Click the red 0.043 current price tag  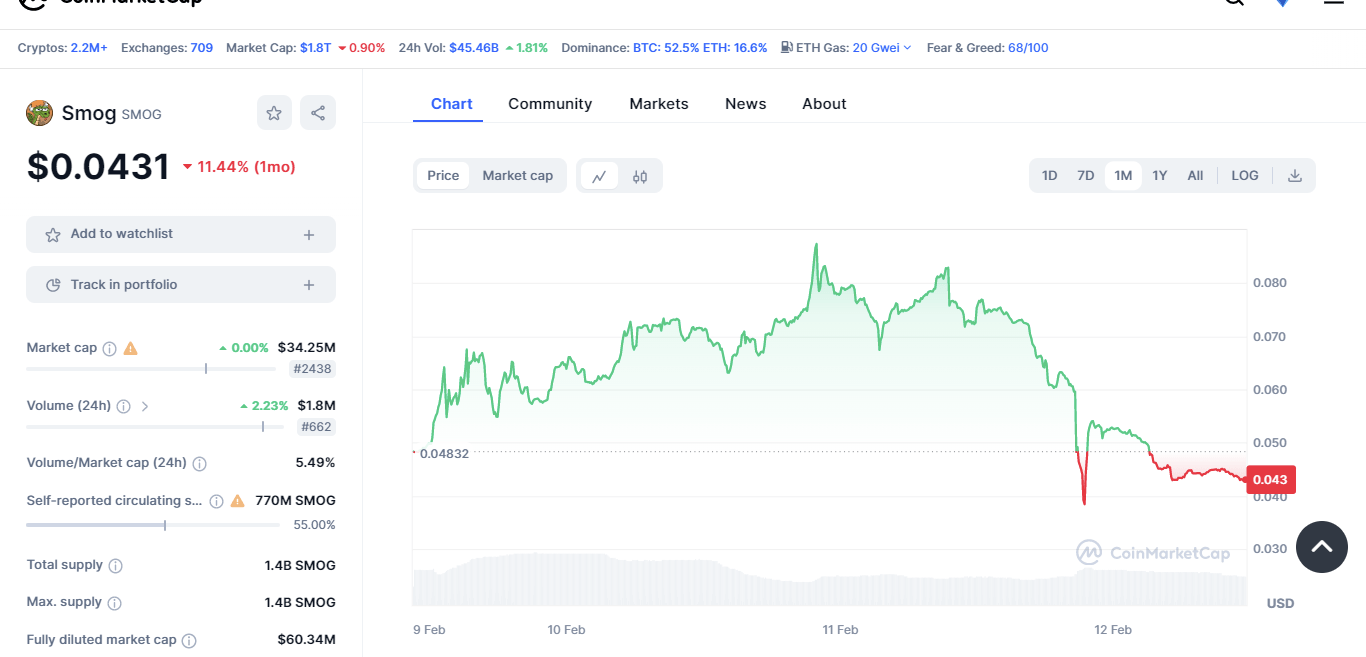(x=1272, y=480)
